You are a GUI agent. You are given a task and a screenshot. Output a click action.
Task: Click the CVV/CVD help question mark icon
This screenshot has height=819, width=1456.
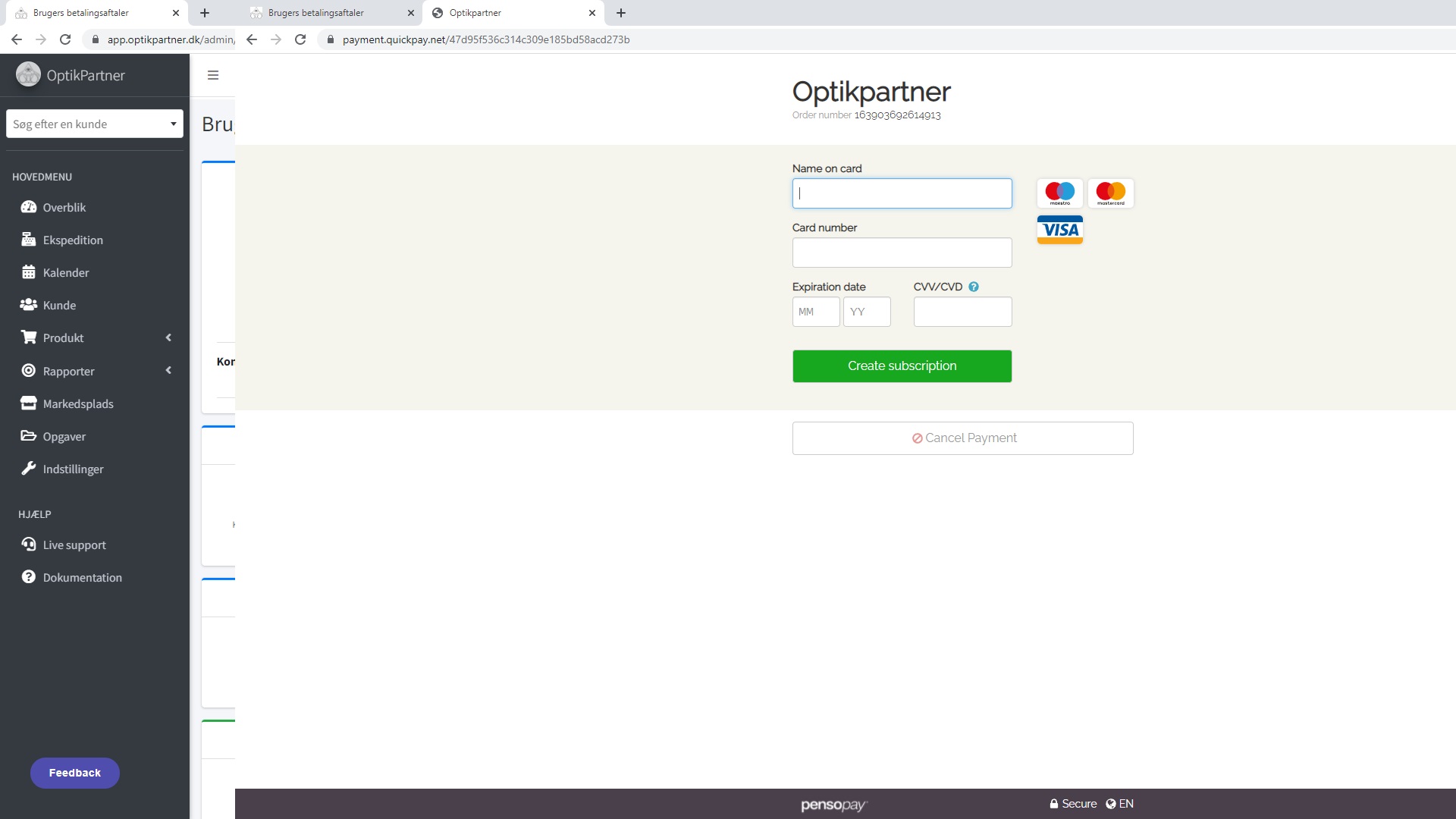[x=974, y=287]
